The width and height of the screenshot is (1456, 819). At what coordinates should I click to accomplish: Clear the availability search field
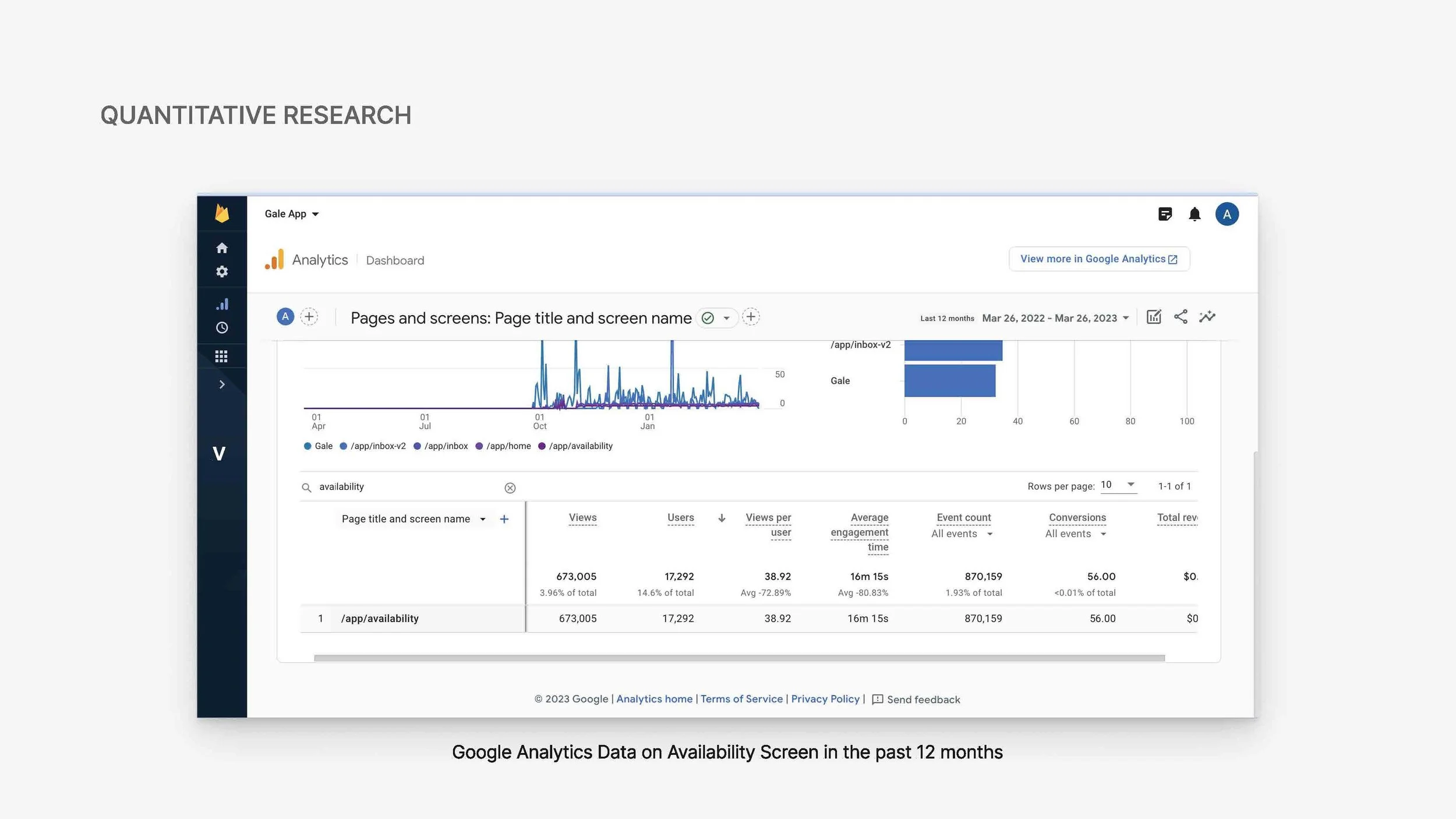point(510,488)
